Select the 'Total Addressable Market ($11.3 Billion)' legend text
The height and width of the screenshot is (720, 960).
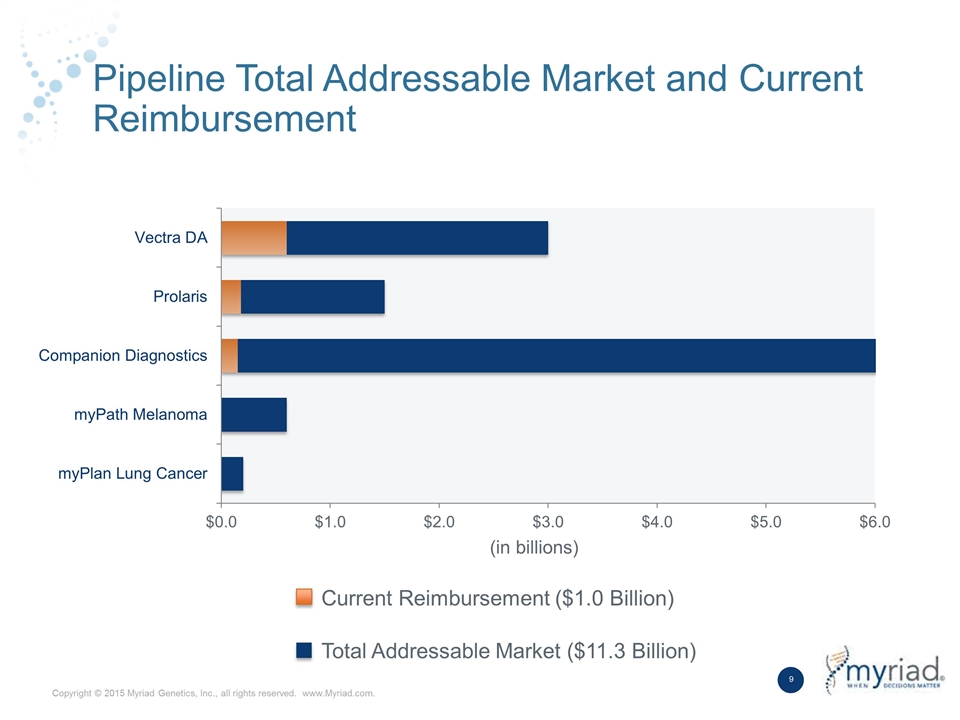tap(509, 651)
